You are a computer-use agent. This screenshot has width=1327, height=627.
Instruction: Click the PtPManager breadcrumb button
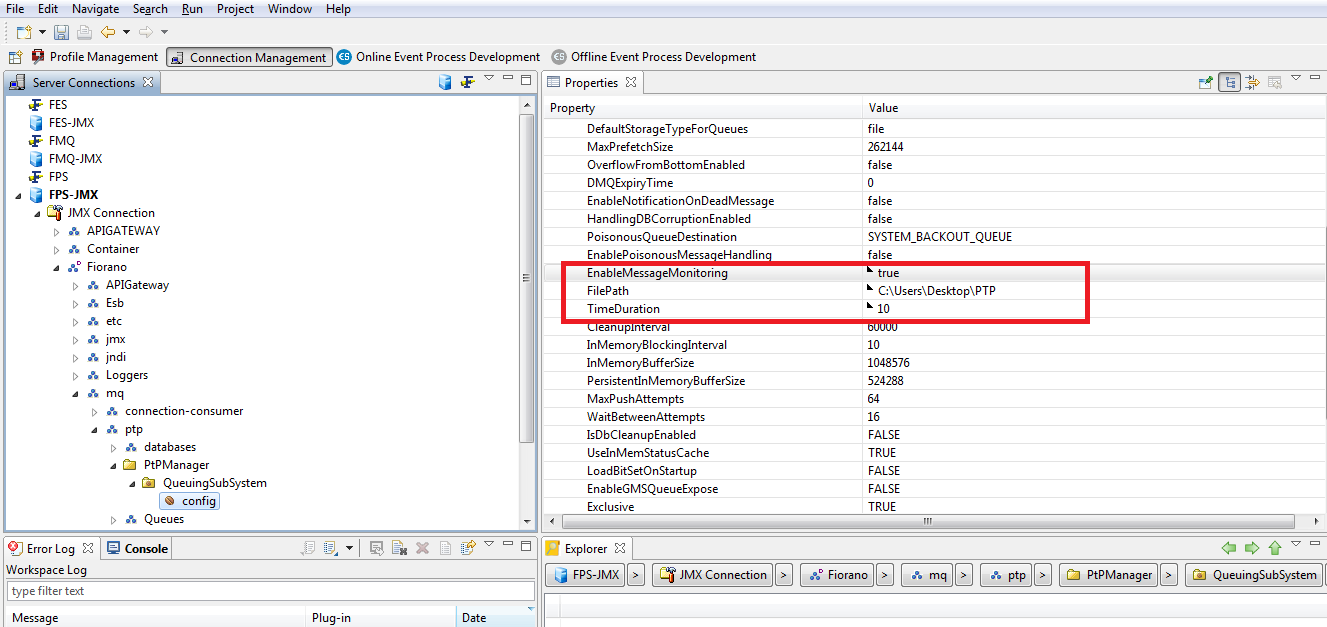click(x=1109, y=575)
